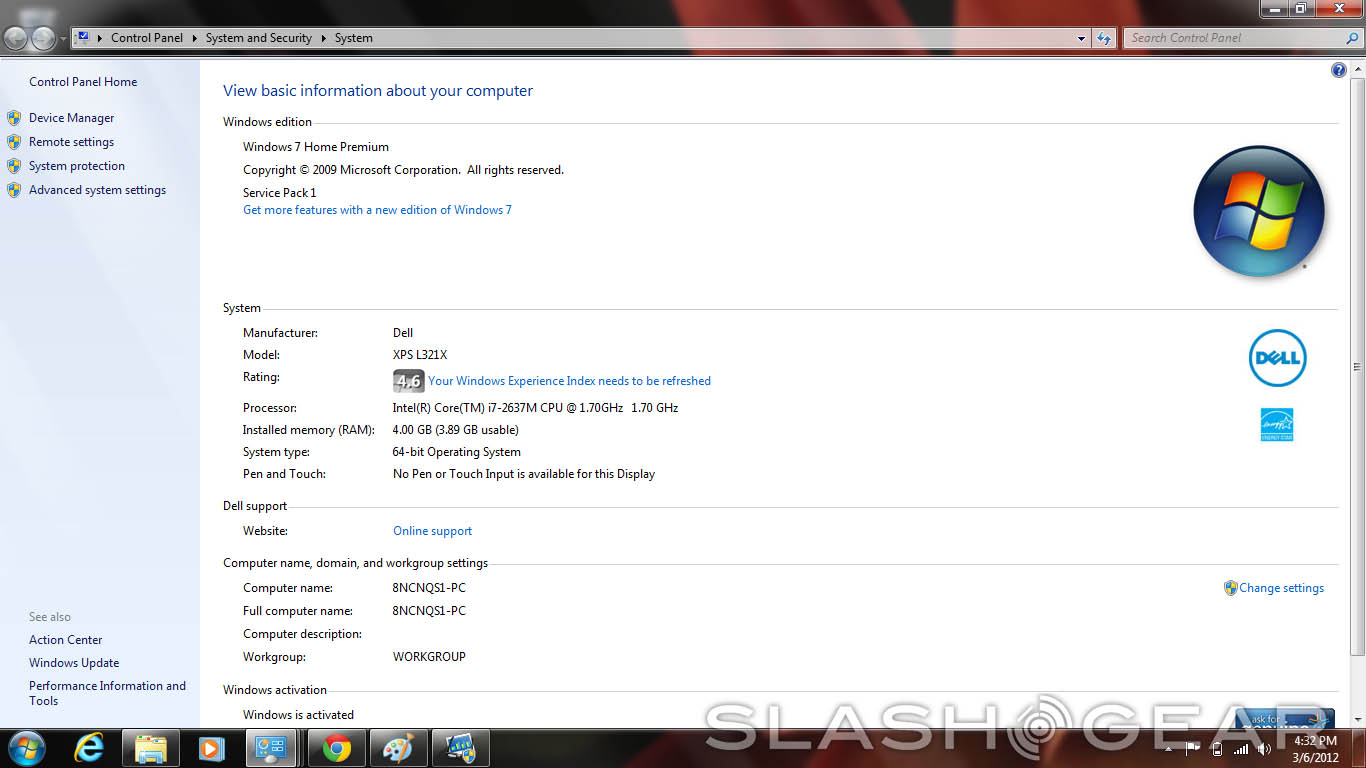Open the Online support link
The width and height of the screenshot is (1366, 768).
pyautogui.click(x=432, y=531)
